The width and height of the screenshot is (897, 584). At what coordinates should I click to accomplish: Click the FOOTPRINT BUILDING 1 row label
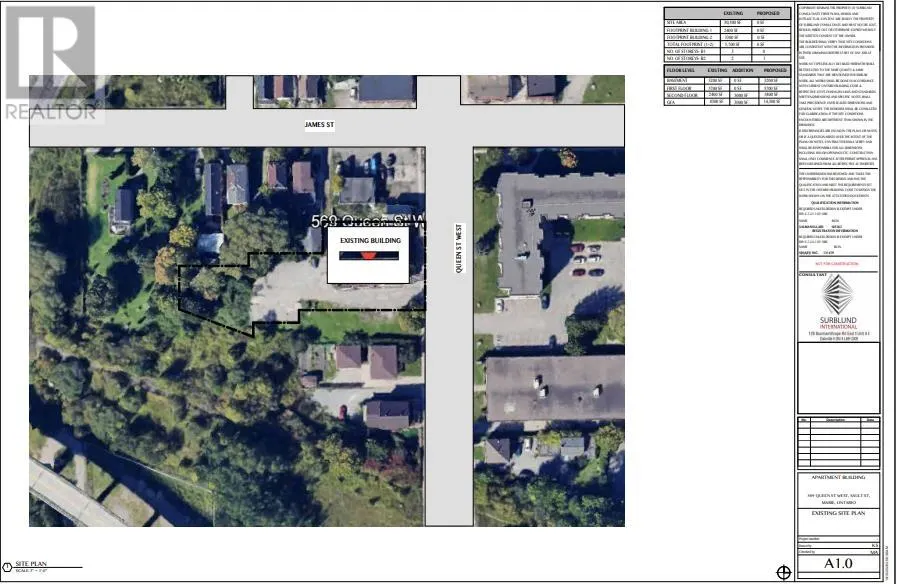pyautogui.click(x=689, y=30)
